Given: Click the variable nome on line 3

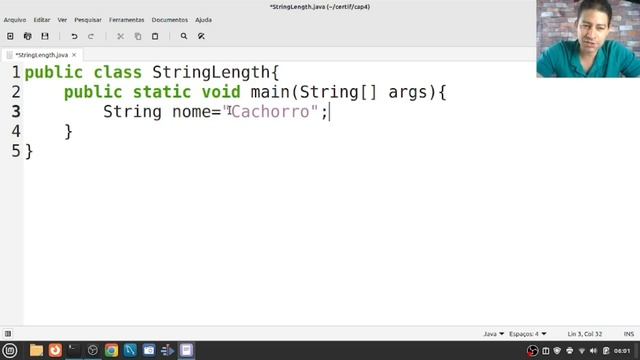Looking at the screenshot, I should pos(192,111).
